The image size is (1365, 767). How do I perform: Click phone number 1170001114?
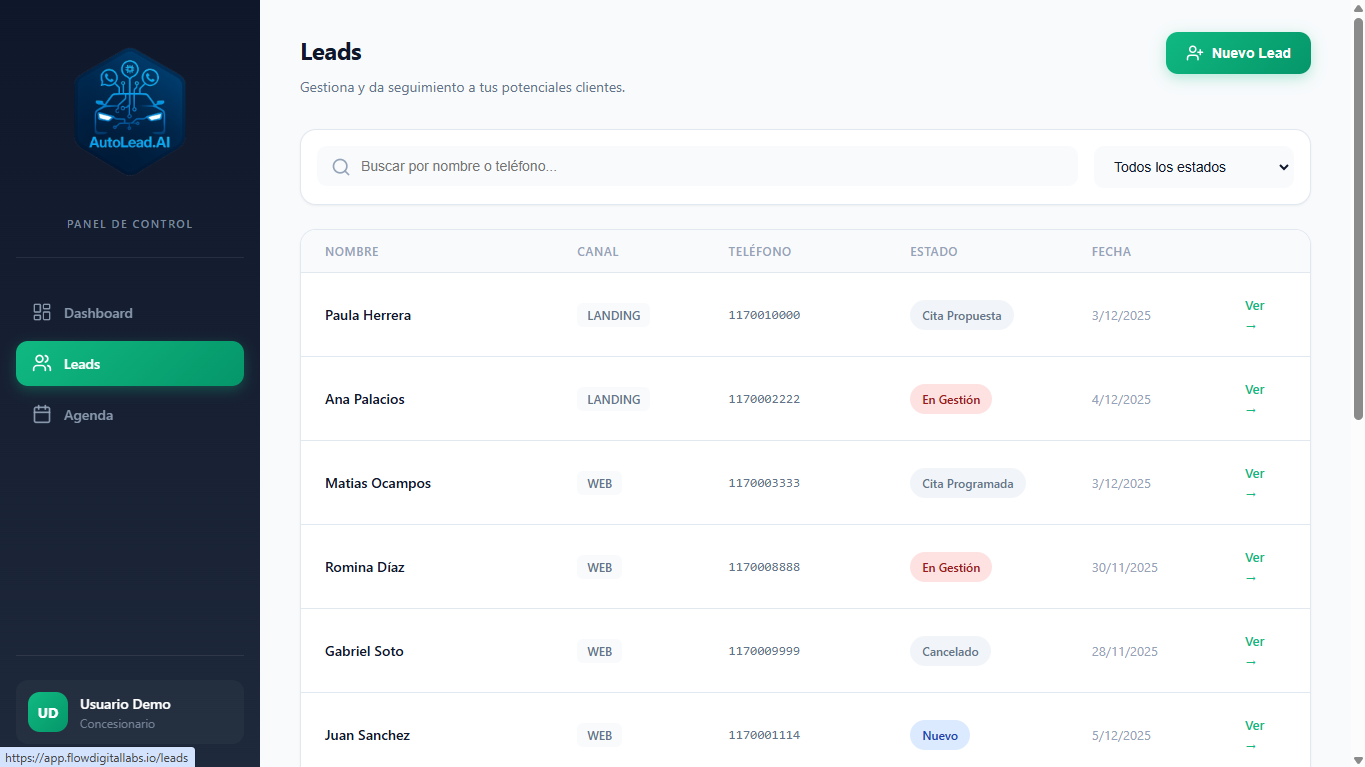[x=764, y=735]
